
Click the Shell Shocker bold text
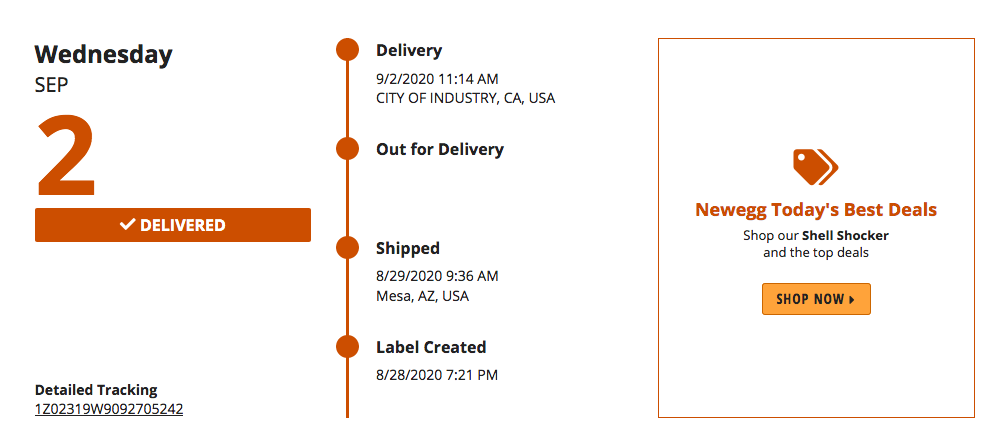click(845, 236)
